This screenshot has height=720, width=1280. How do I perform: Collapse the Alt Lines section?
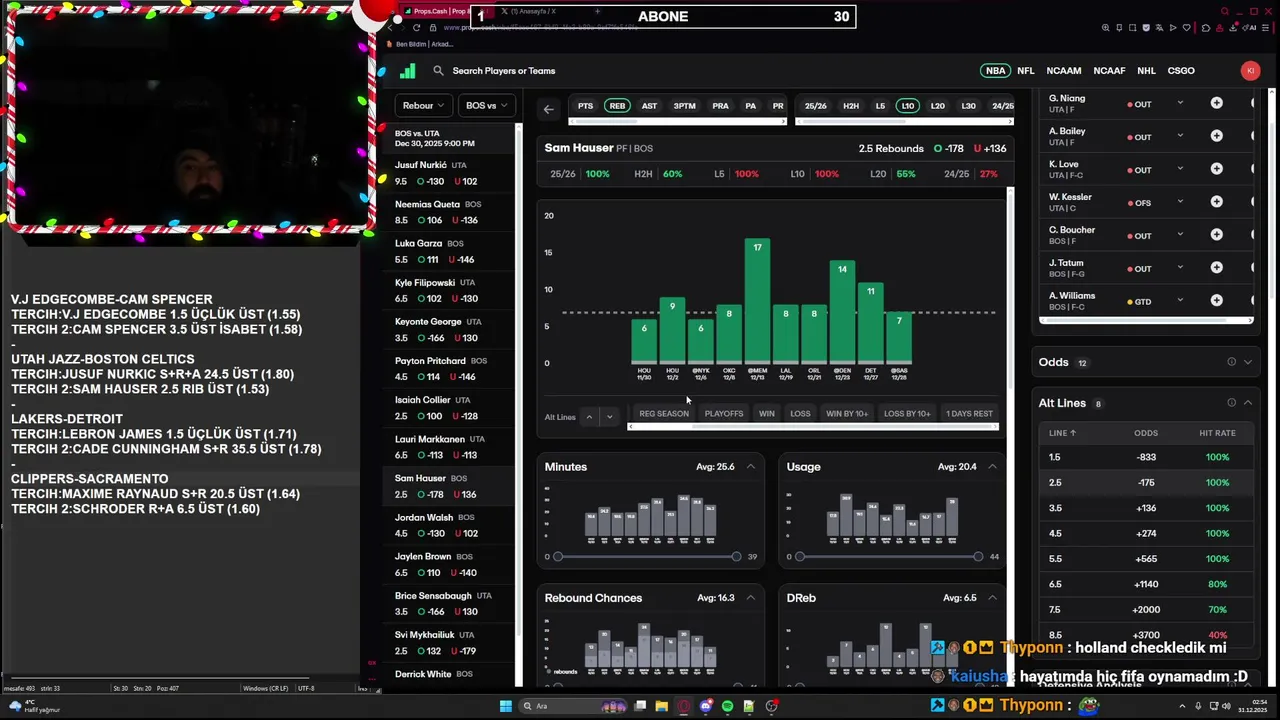pyautogui.click(x=1247, y=403)
